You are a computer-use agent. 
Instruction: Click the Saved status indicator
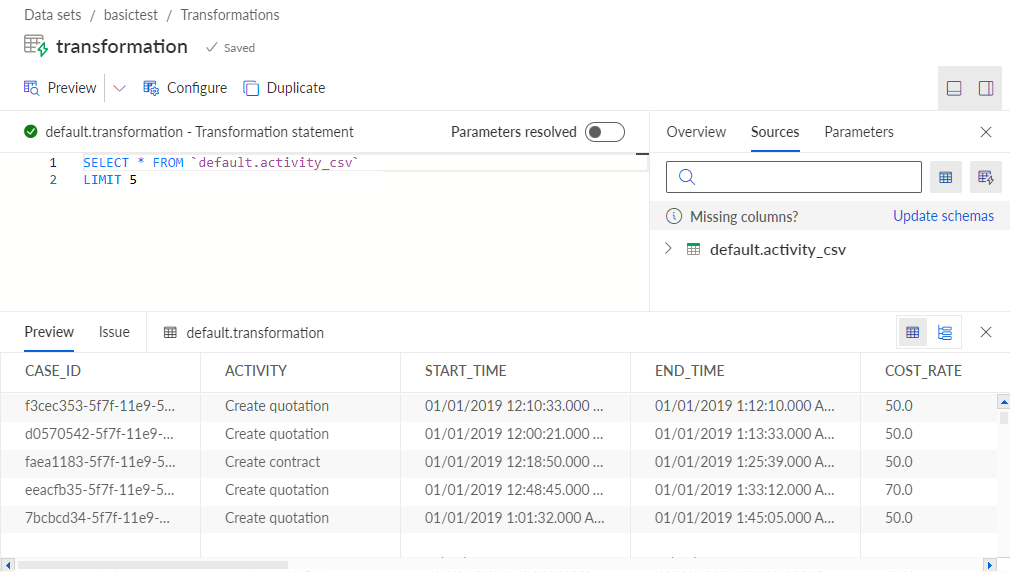[x=231, y=48]
